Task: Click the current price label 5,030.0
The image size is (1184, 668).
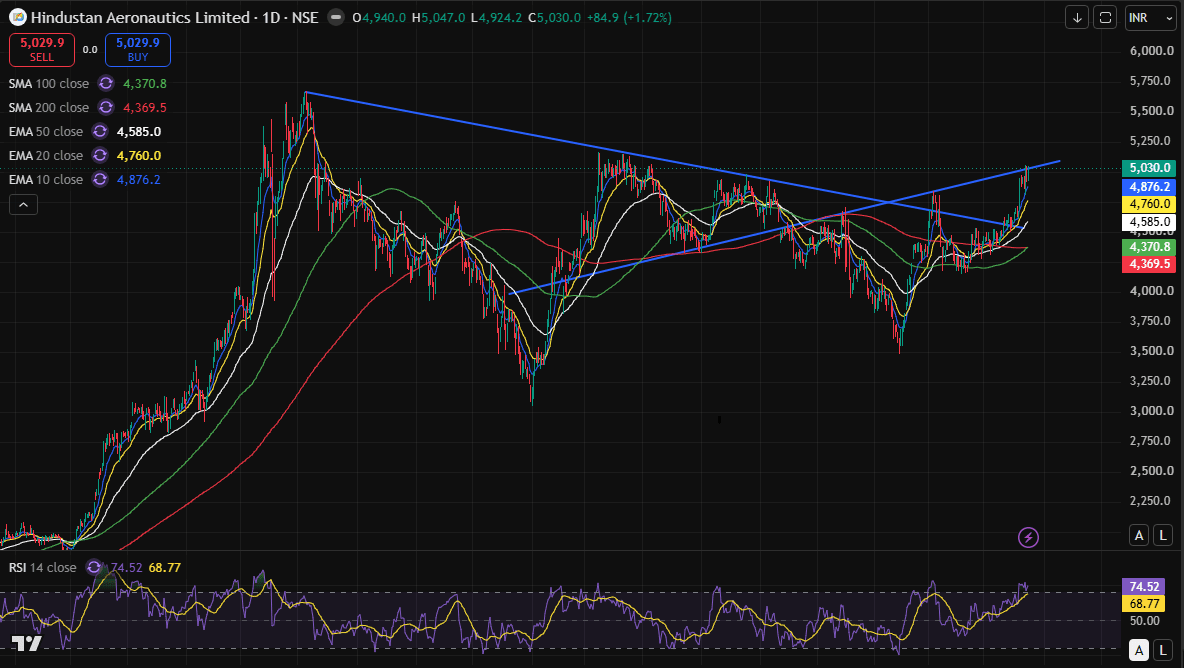Action: click(x=1149, y=168)
